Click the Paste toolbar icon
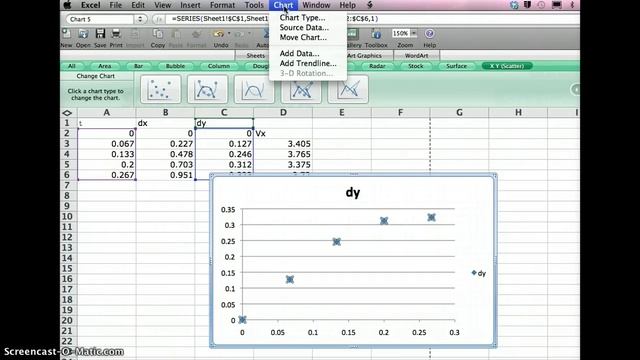 click(x=176, y=34)
